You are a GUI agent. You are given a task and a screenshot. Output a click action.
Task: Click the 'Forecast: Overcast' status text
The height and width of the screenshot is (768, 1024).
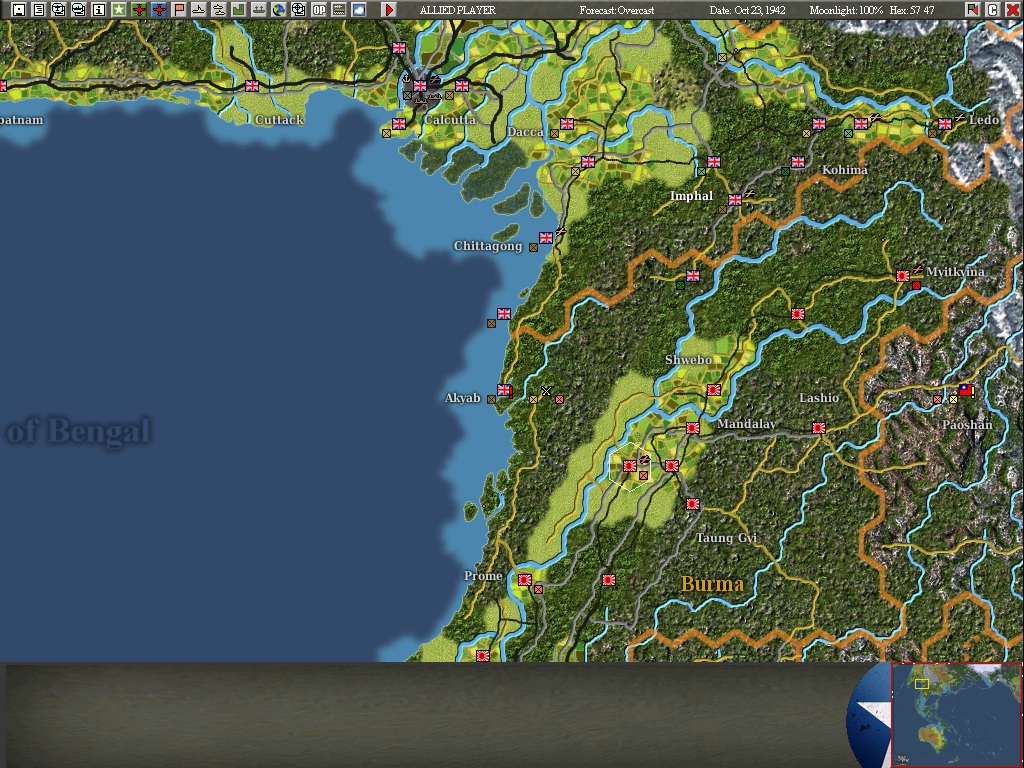pos(616,10)
